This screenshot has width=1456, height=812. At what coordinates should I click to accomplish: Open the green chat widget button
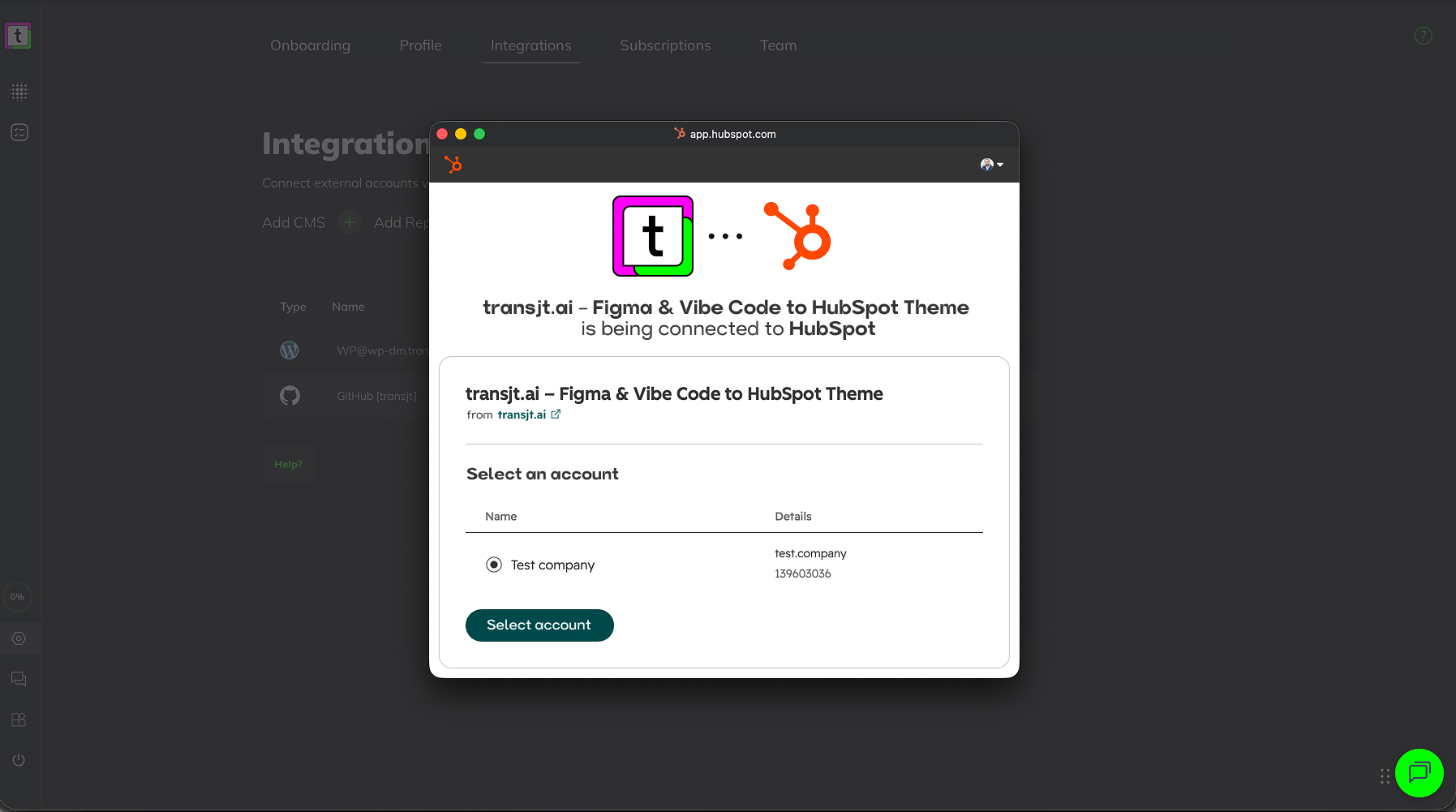(1419, 773)
